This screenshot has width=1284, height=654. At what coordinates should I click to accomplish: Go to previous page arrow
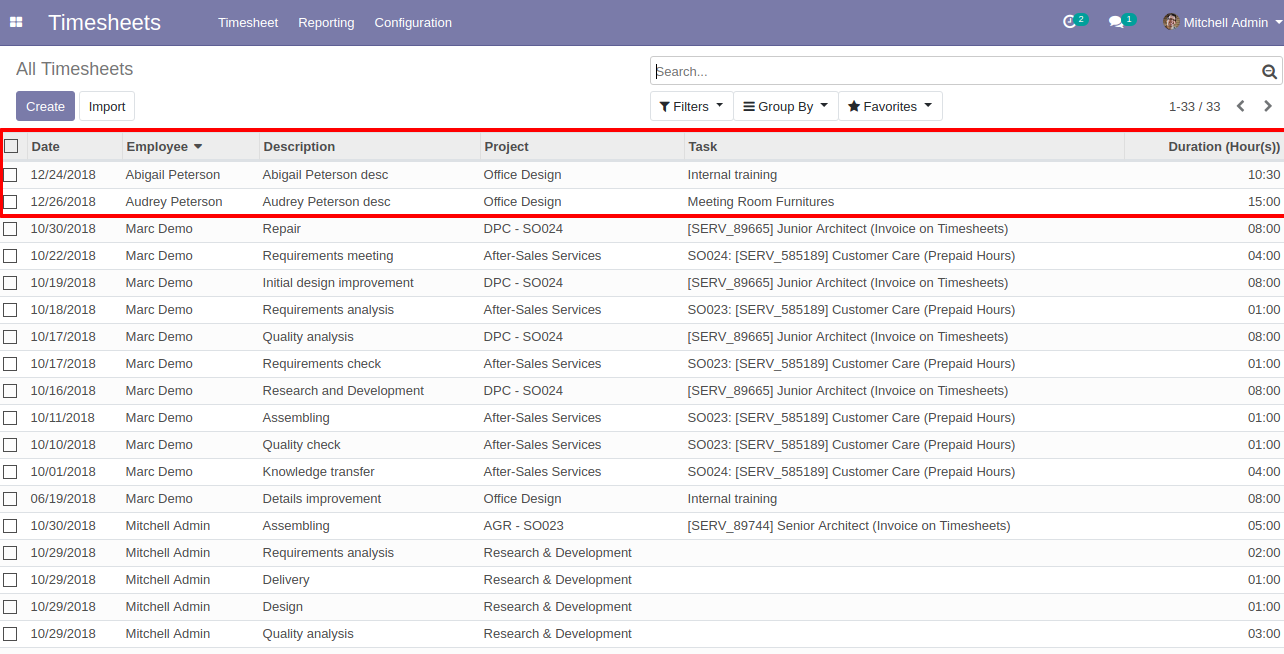point(1241,106)
